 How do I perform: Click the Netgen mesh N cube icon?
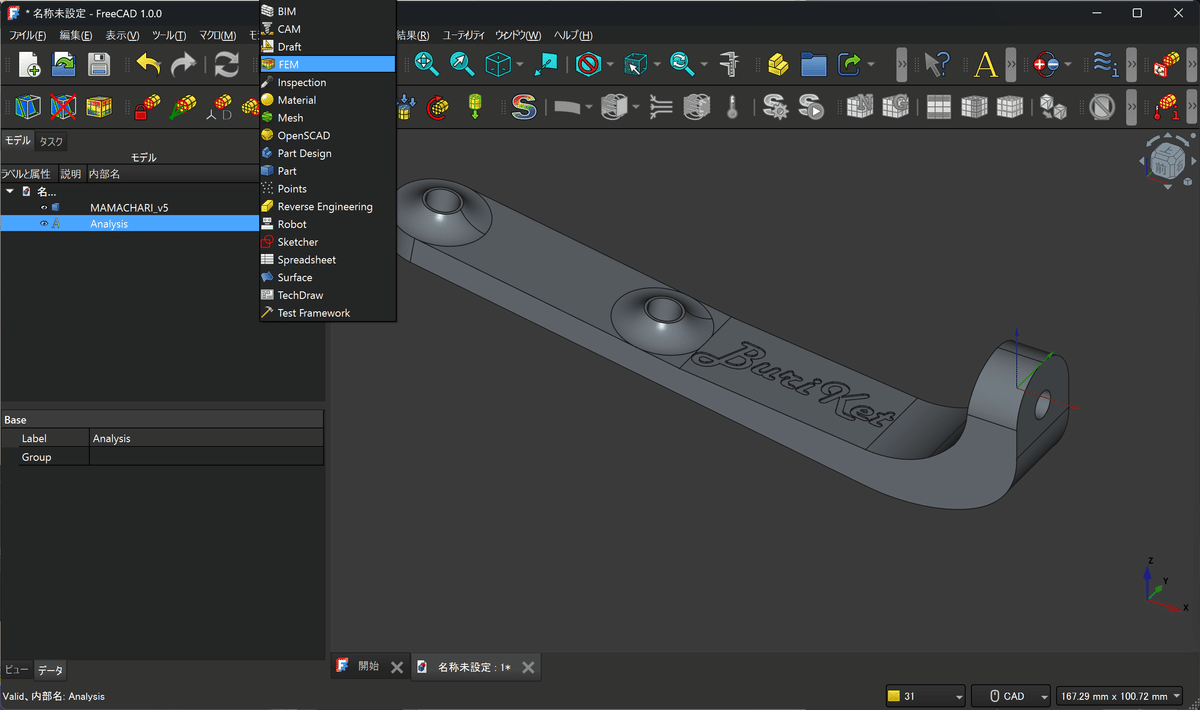tap(860, 107)
